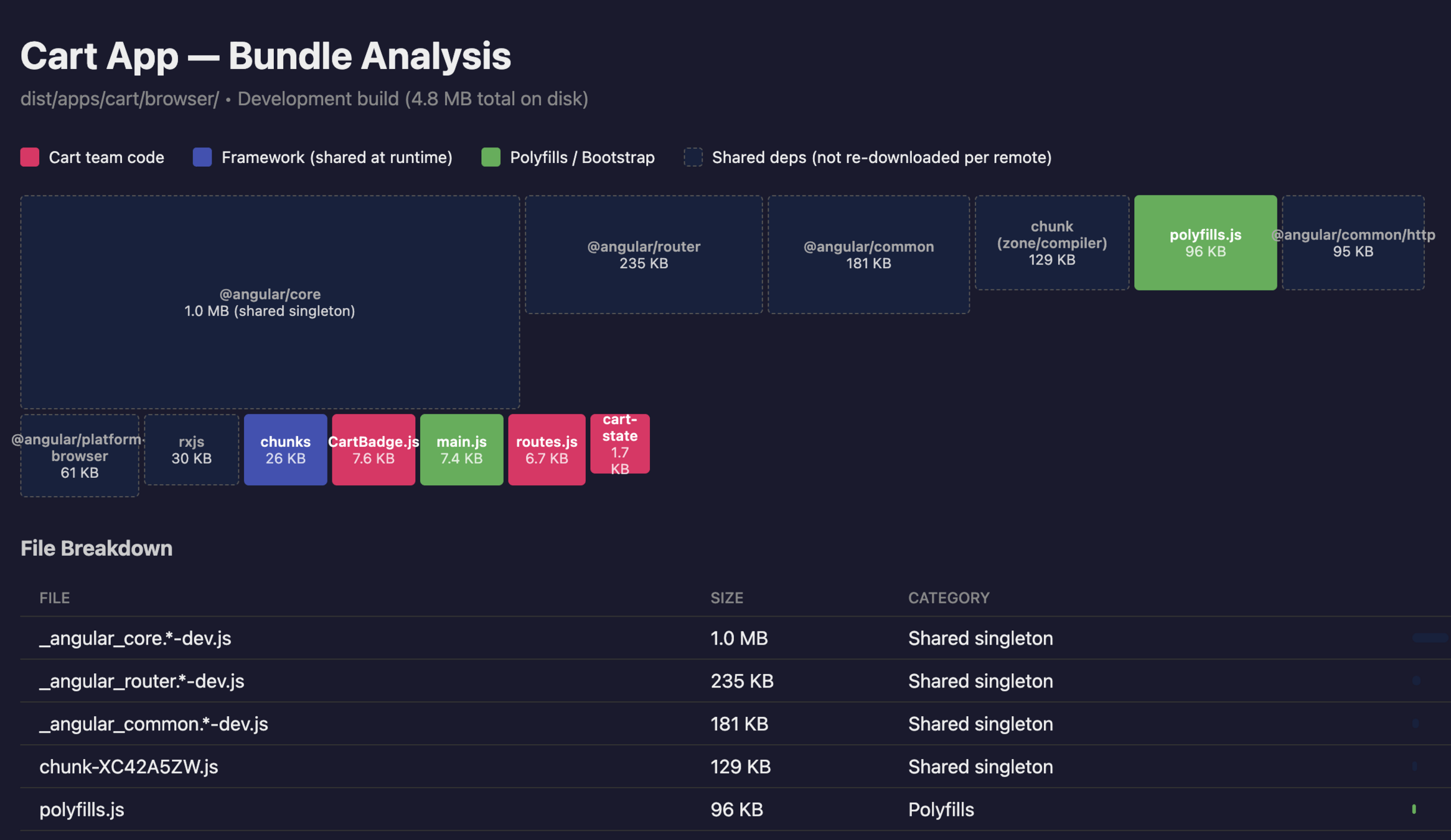Click the pink Cart team code swatch
Screen dimensions: 1451x840
(x=30, y=157)
